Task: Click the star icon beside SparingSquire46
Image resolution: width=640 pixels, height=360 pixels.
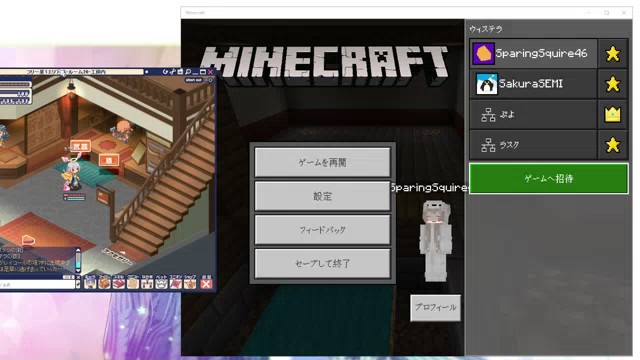Action: [613, 53]
